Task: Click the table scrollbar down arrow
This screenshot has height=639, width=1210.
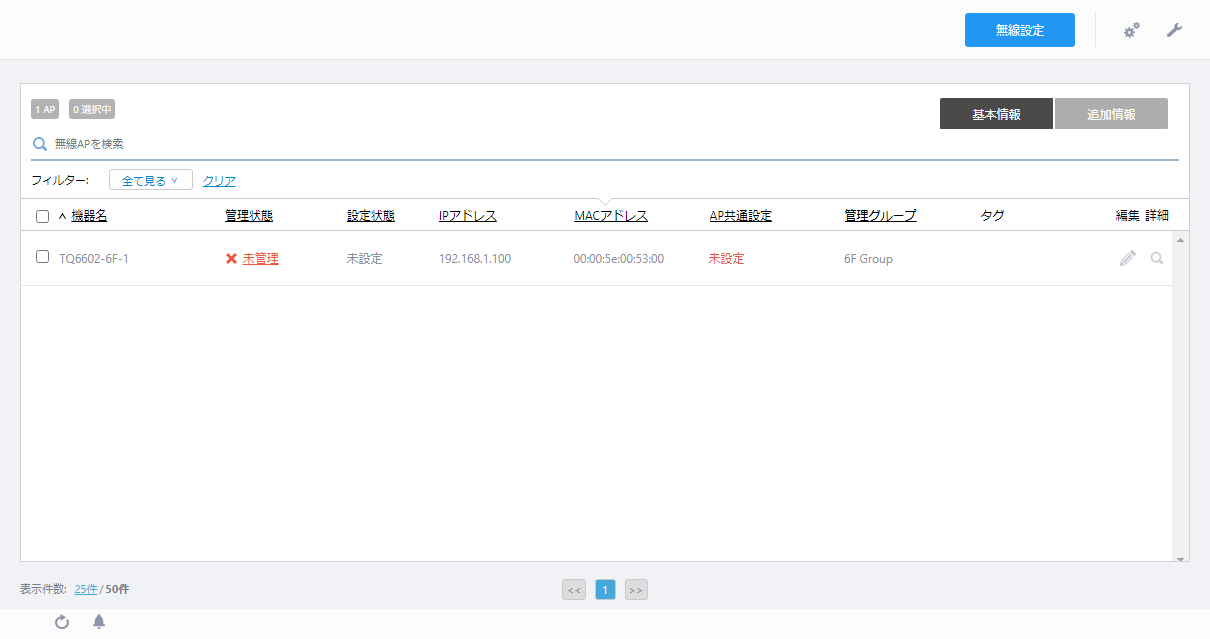Action: [x=1181, y=559]
